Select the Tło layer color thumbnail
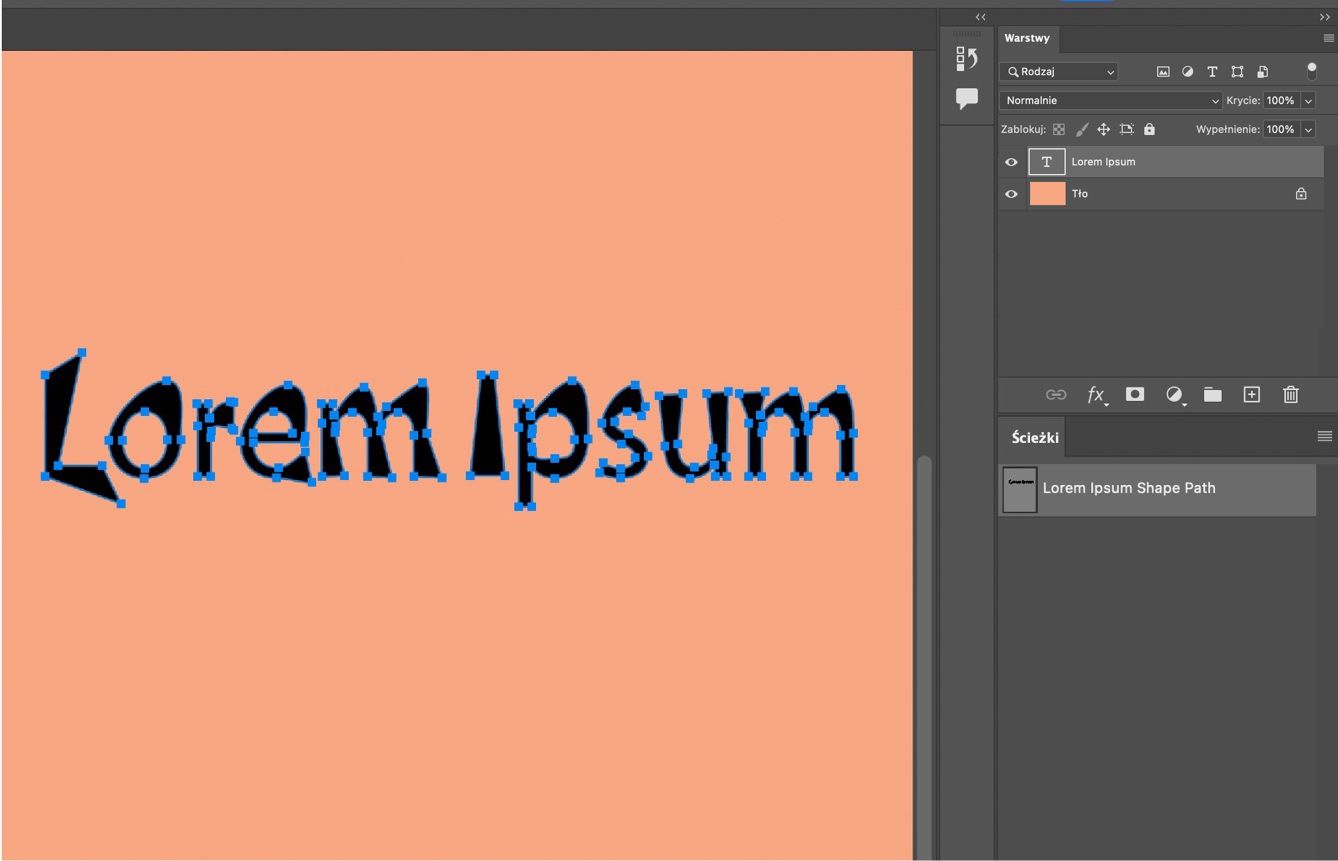 [x=1047, y=194]
